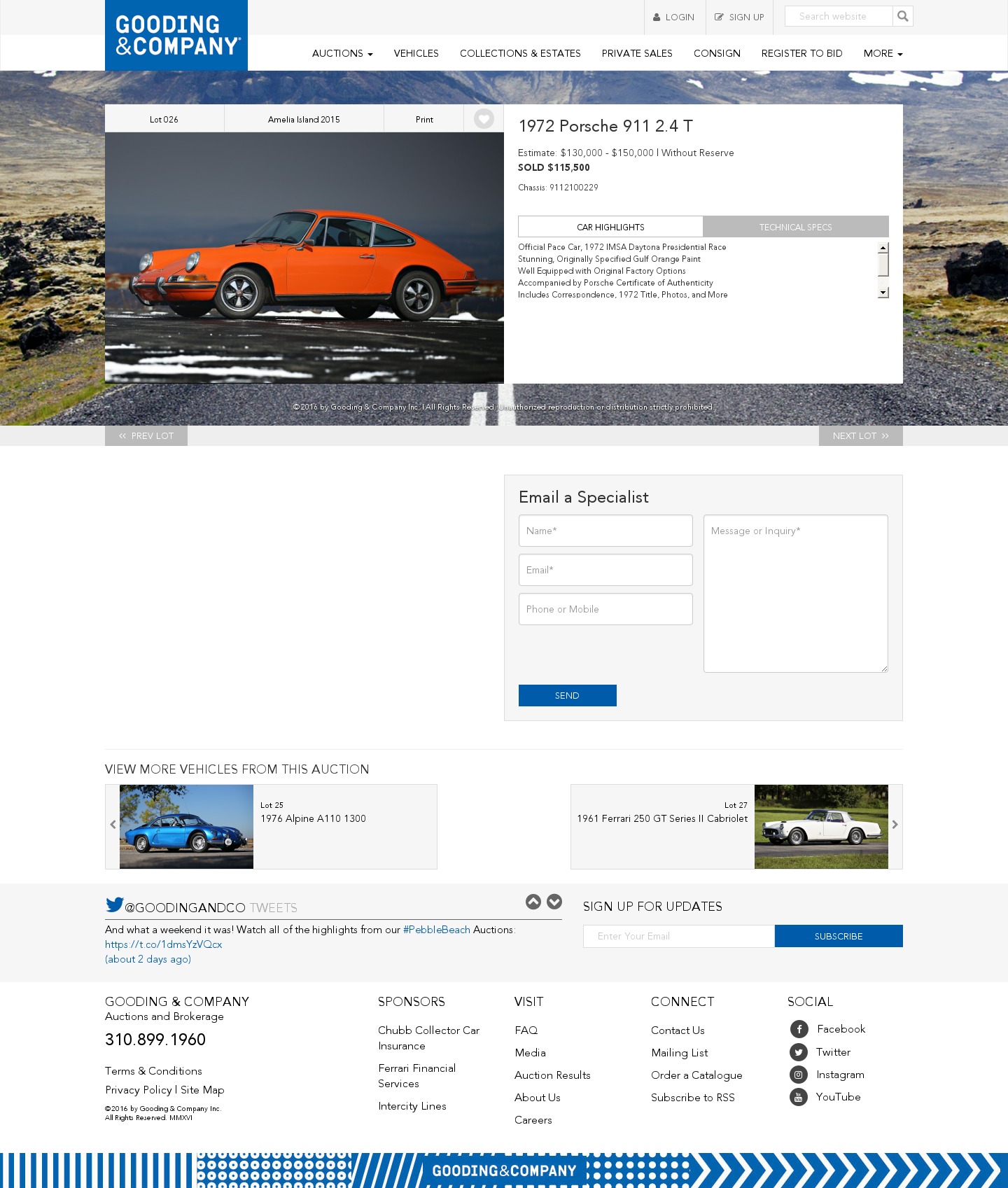Open the orange Porsche 911 photo
The image size is (1008, 1188).
(304, 258)
